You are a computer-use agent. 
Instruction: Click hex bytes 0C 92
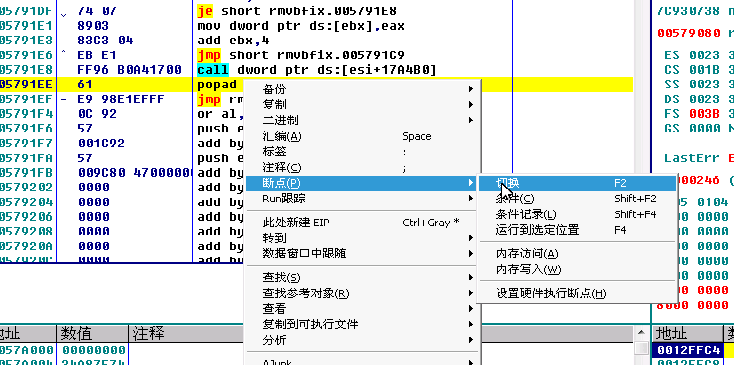click(x=97, y=114)
